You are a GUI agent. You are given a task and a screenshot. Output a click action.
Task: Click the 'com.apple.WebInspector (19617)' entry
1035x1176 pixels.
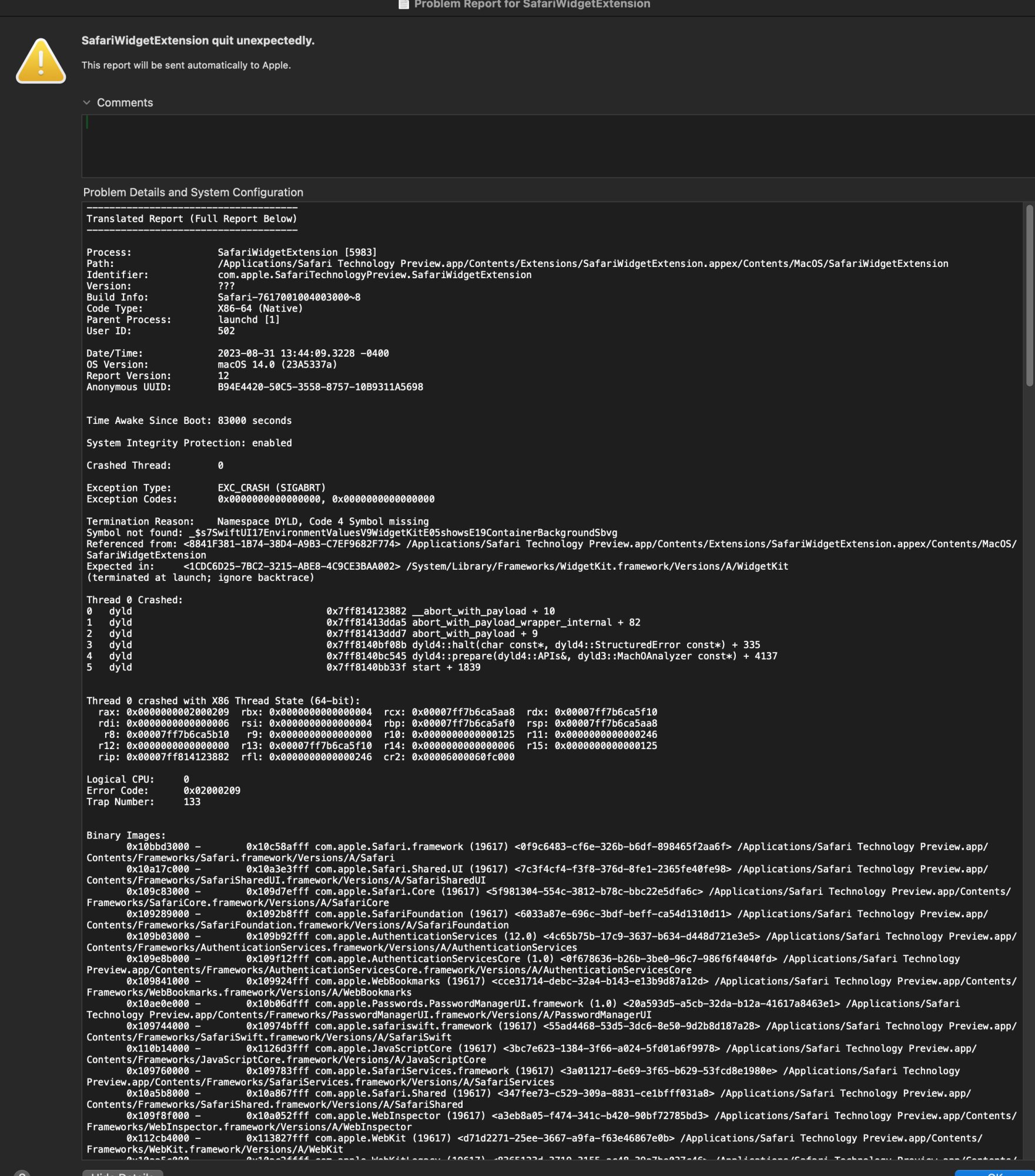click(x=400, y=1116)
